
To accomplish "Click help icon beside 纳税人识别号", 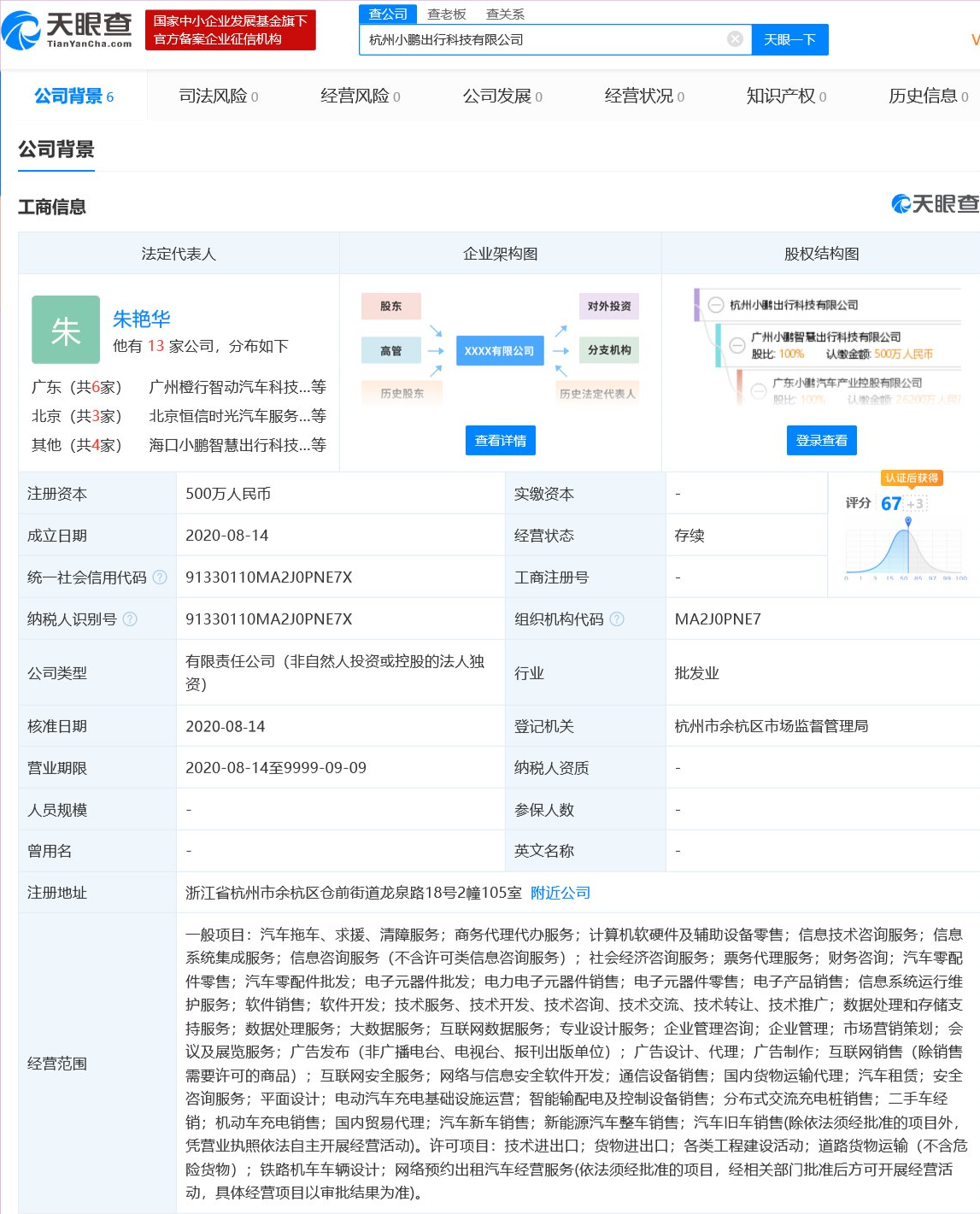I will click(128, 619).
